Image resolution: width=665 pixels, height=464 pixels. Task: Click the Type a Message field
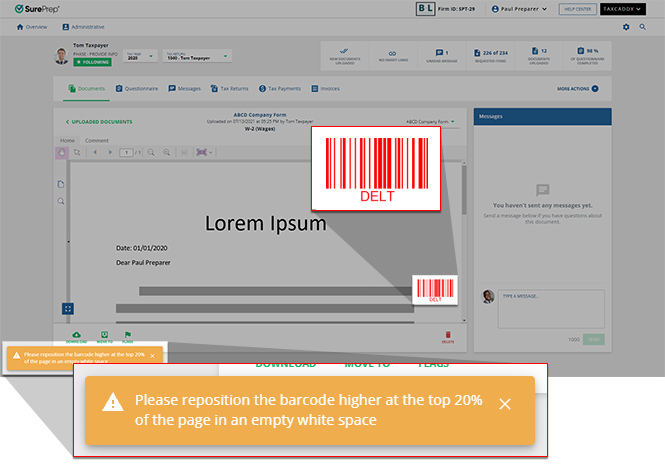click(551, 309)
